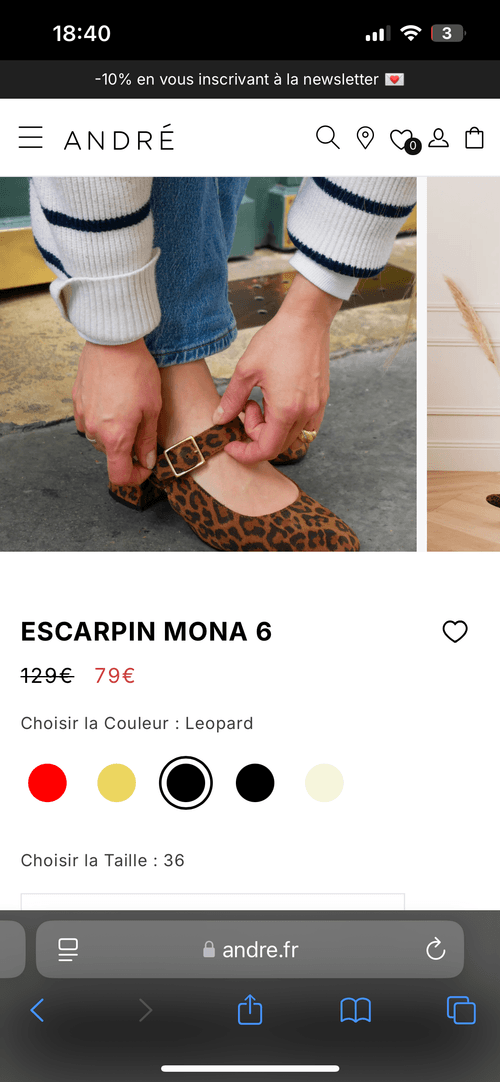Open Safari bookmarks book icon
The image size is (500, 1082).
(356, 1011)
